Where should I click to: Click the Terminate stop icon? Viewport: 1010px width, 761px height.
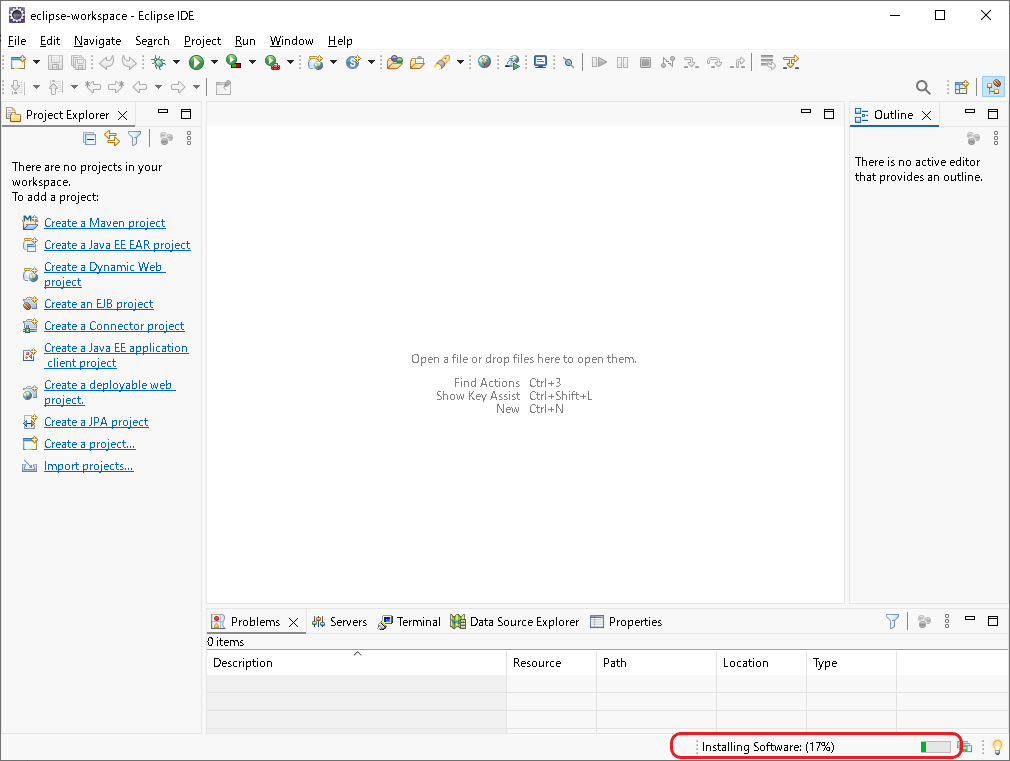(x=645, y=63)
